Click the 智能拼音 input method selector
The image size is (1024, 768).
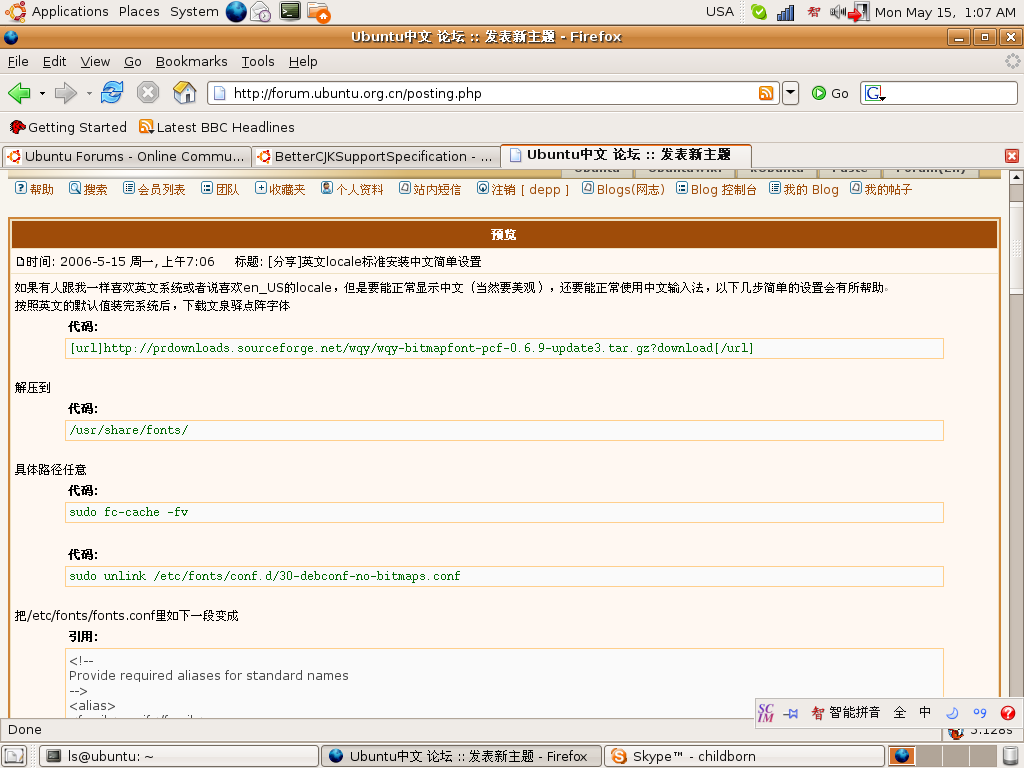[846, 712]
